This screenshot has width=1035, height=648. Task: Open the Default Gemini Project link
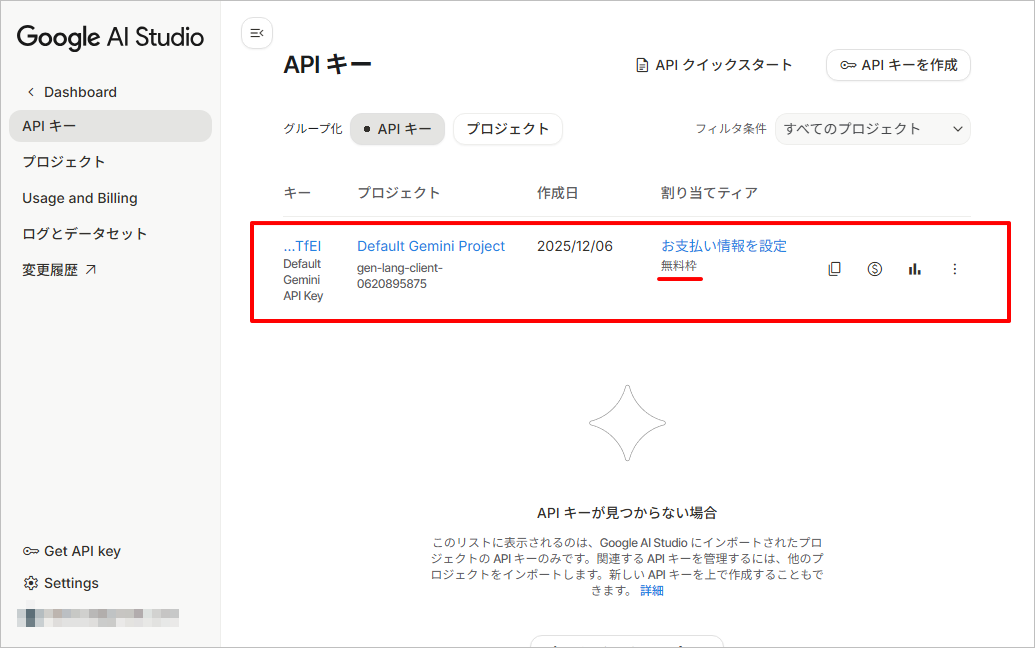click(x=431, y=246)
